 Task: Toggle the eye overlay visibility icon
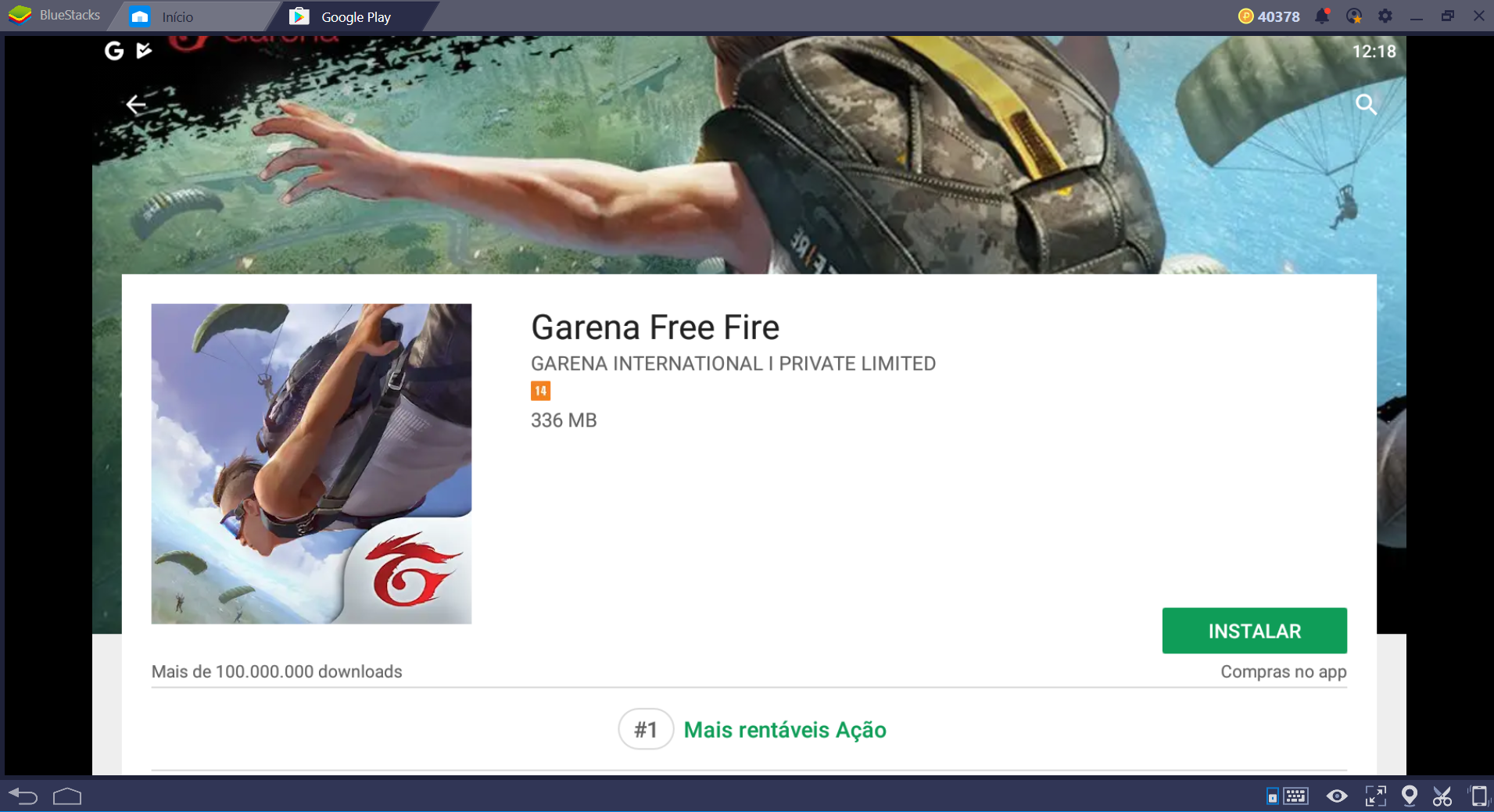1337,796
